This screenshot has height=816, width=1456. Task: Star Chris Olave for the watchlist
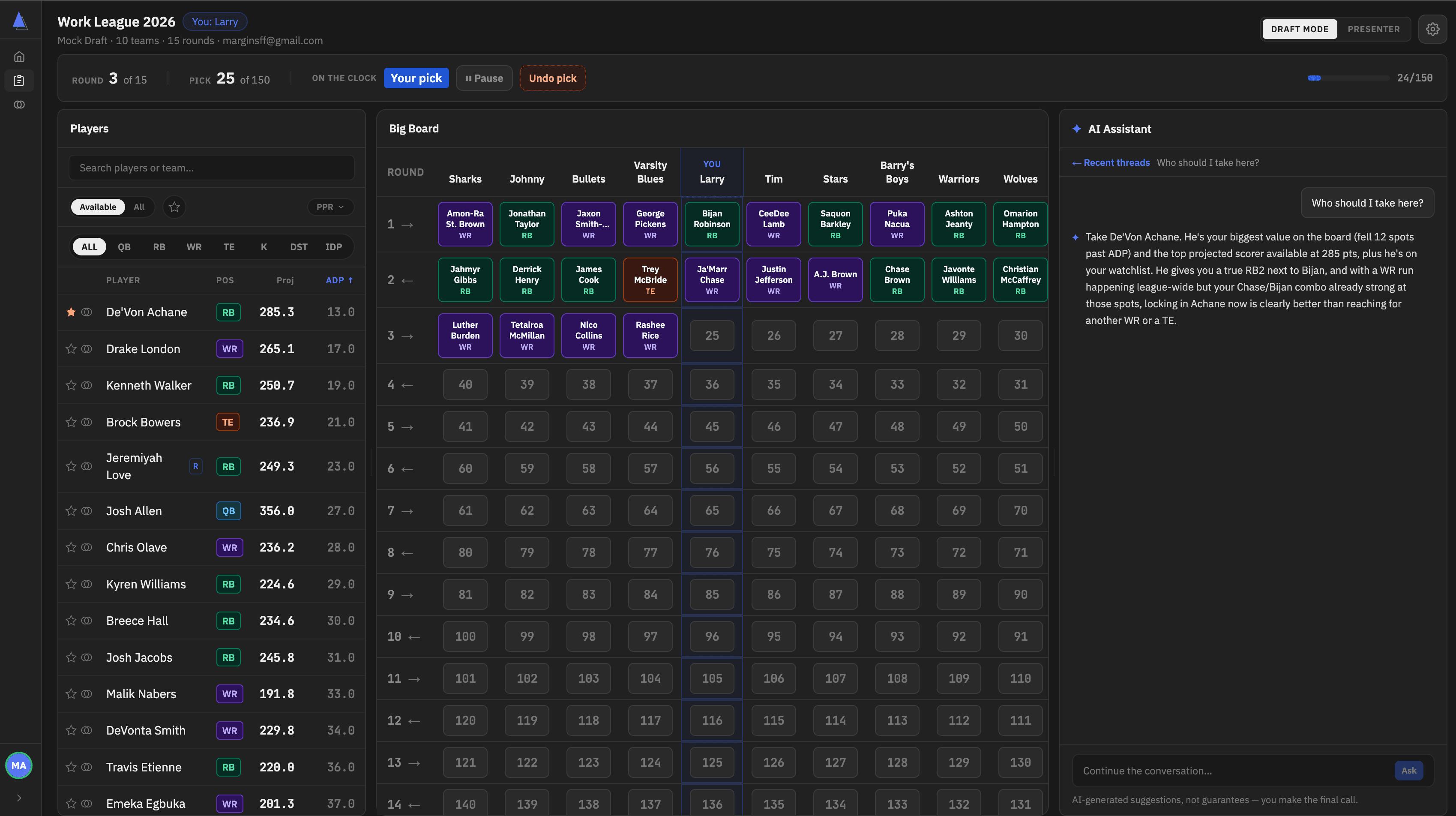click(71, 547)
